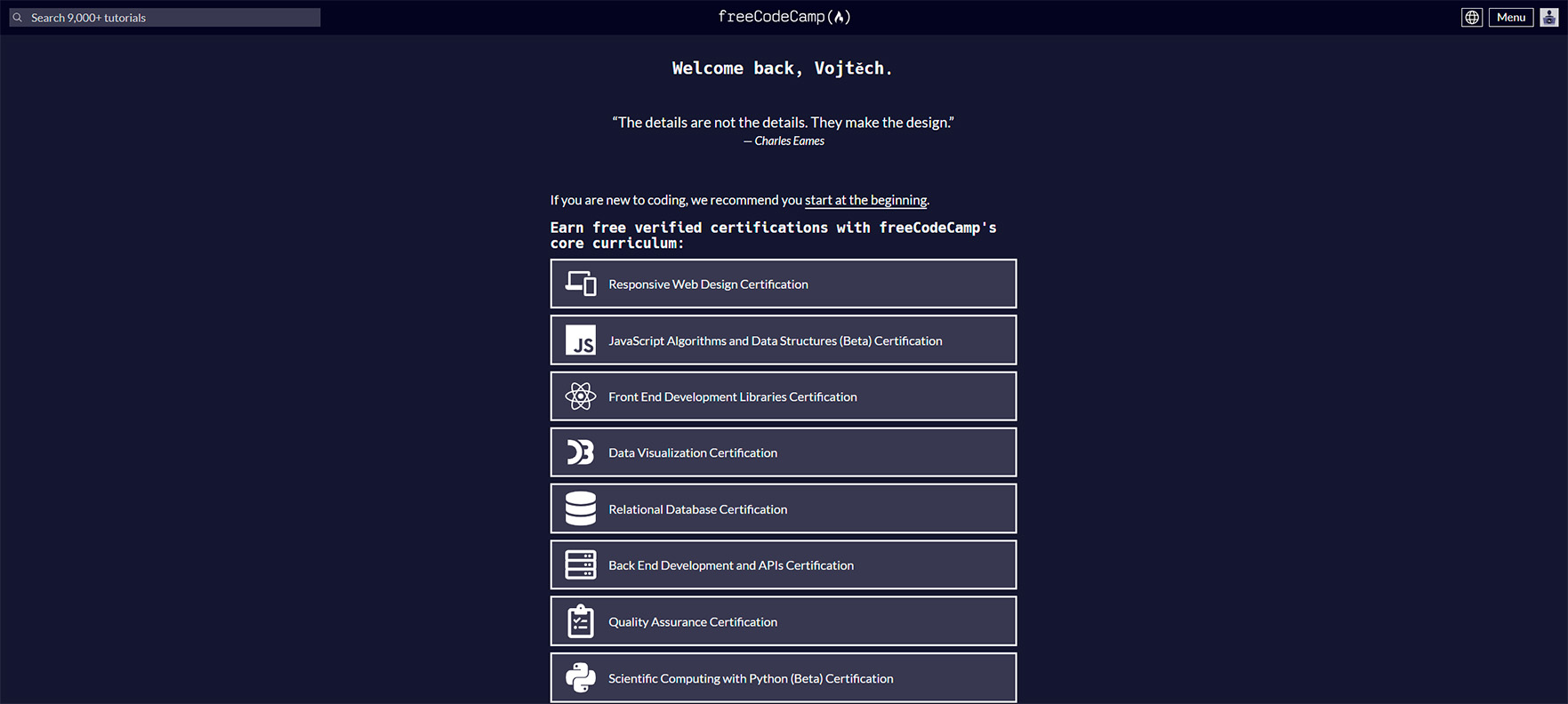The image size is (1568, 704).
Task: Open Data Visualization Certification
Action: [x=784, y=452]
